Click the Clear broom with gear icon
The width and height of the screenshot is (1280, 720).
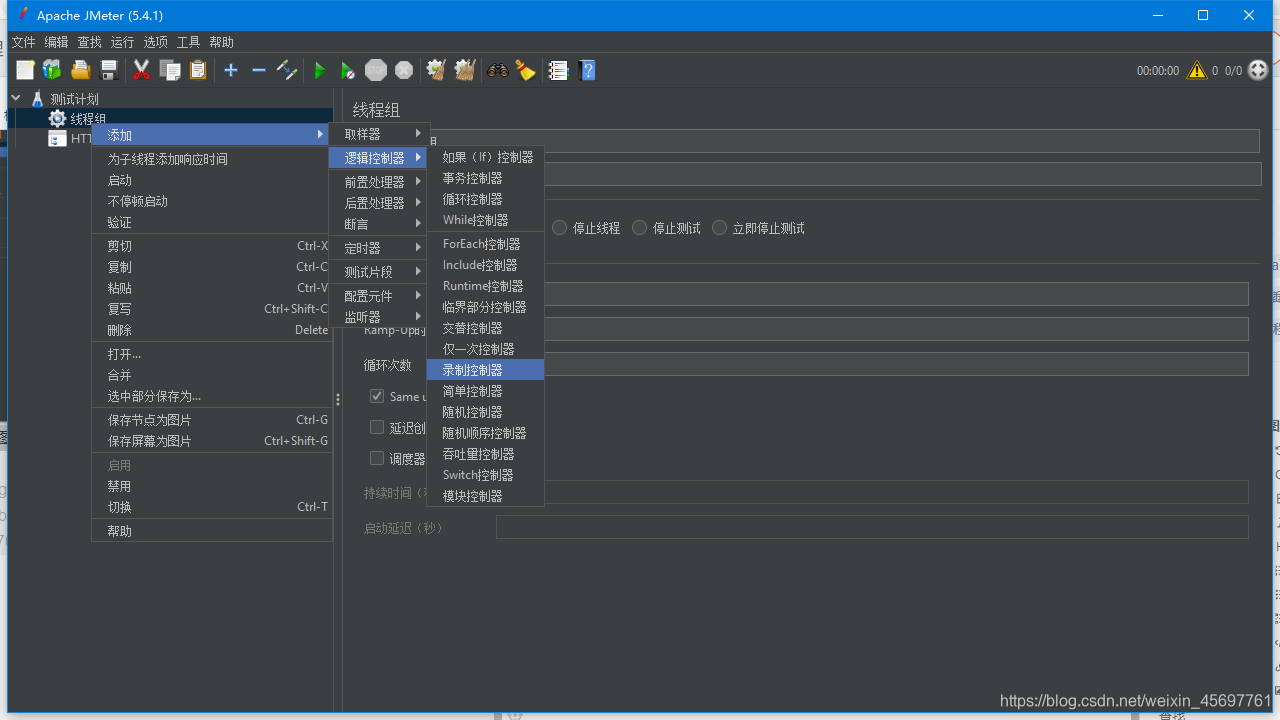(x=436, y=70)
